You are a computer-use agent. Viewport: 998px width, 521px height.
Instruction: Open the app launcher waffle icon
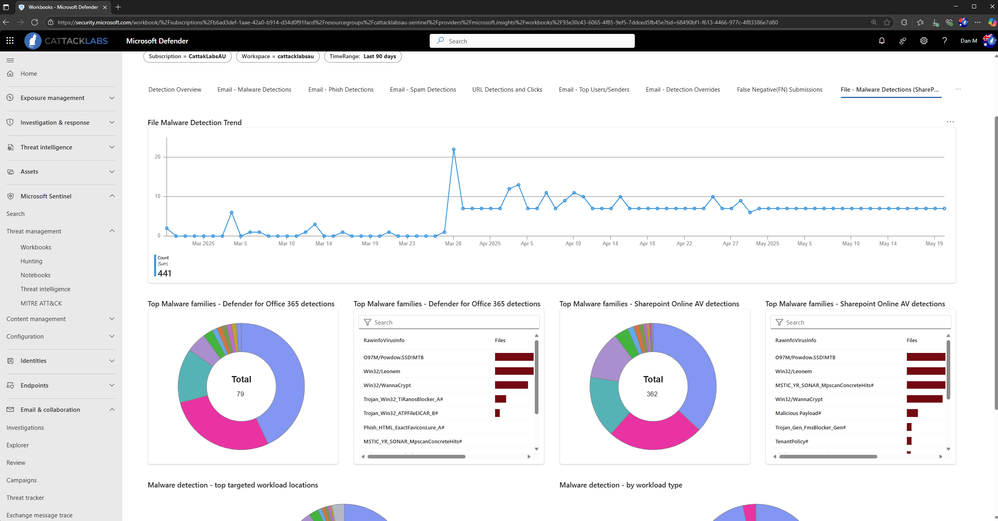tap(10, 41)
